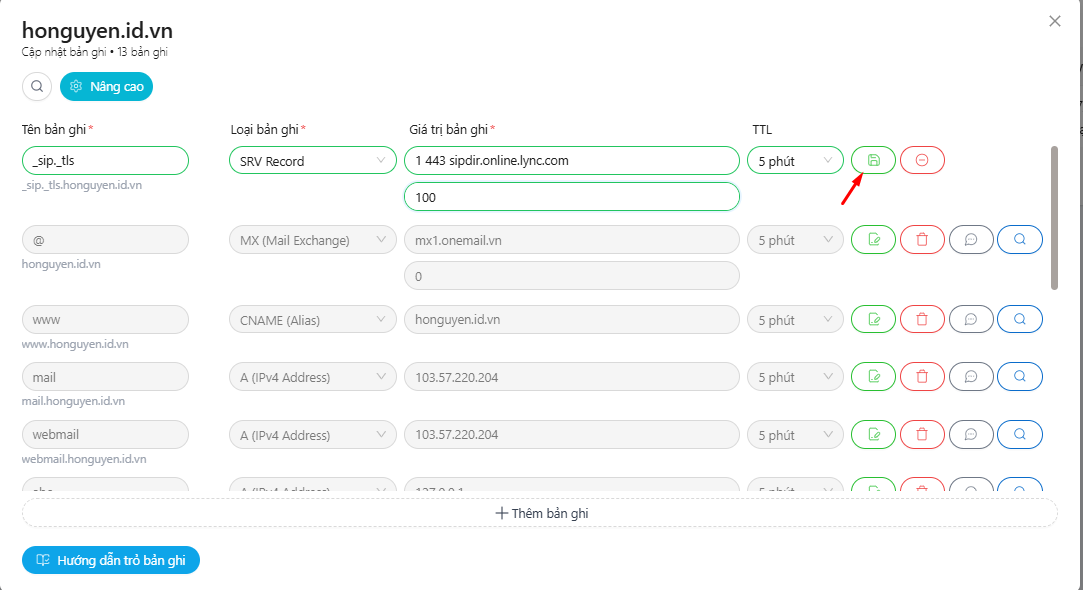Viewport: 1083px width, 590px height.
Task: Add a record via Thêm bản ghi
Action: pyautogui.click(x=540, y=513)
